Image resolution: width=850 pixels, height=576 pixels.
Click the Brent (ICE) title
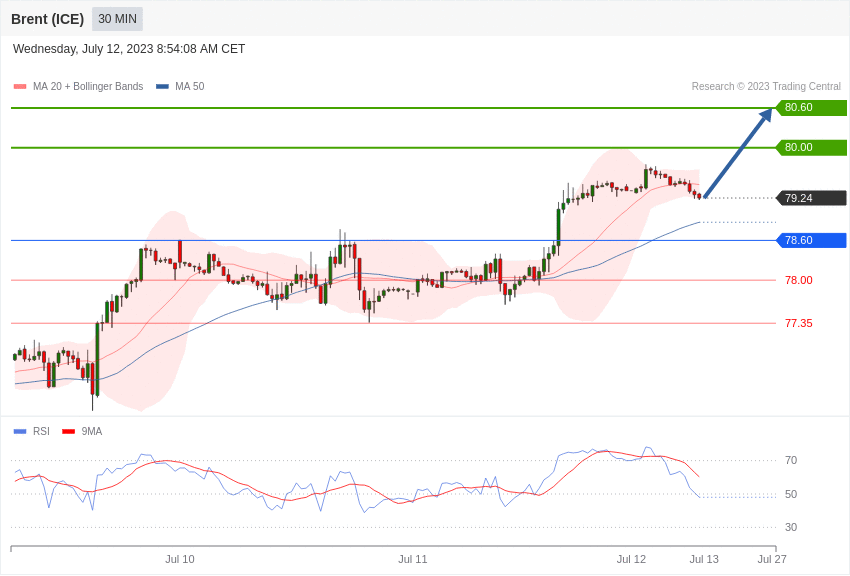tap(48, 19)
